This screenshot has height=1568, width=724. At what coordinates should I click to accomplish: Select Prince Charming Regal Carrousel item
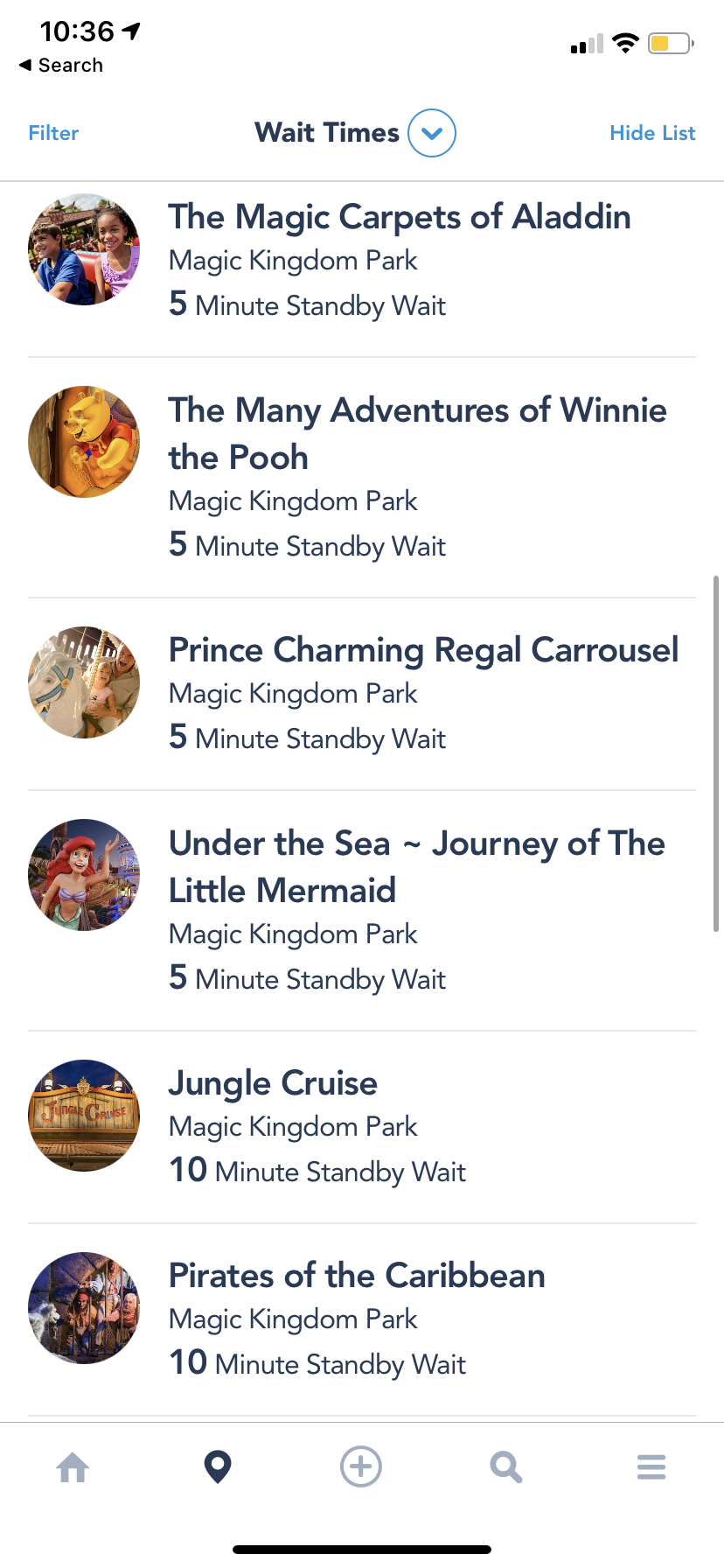point(423,650)
